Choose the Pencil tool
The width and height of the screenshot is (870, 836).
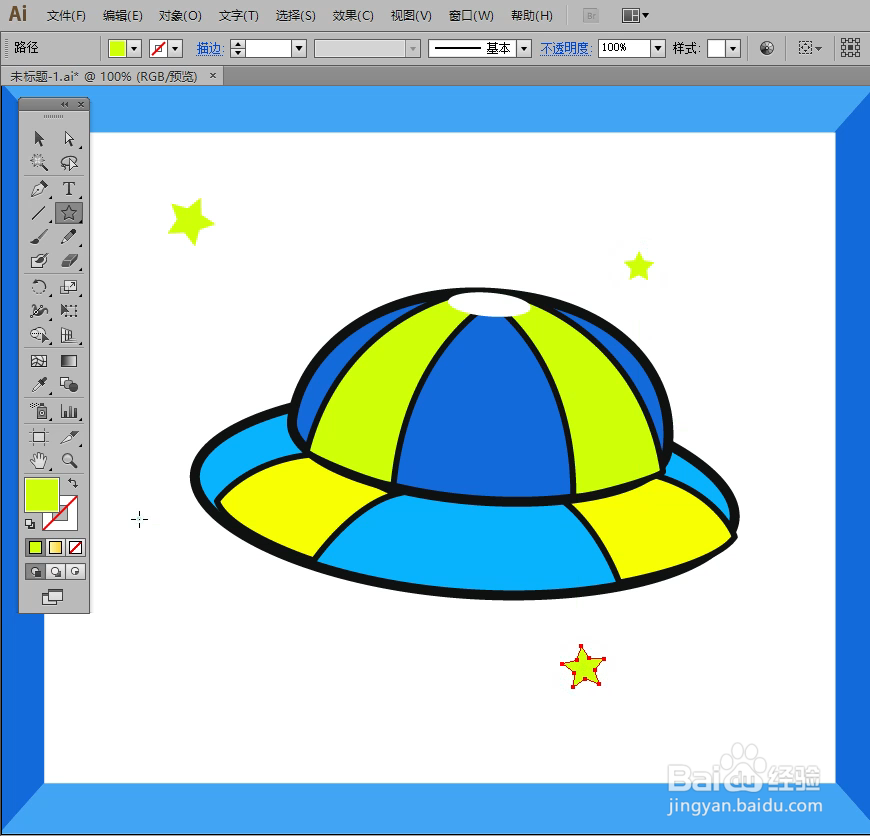(x=69, y=237)
